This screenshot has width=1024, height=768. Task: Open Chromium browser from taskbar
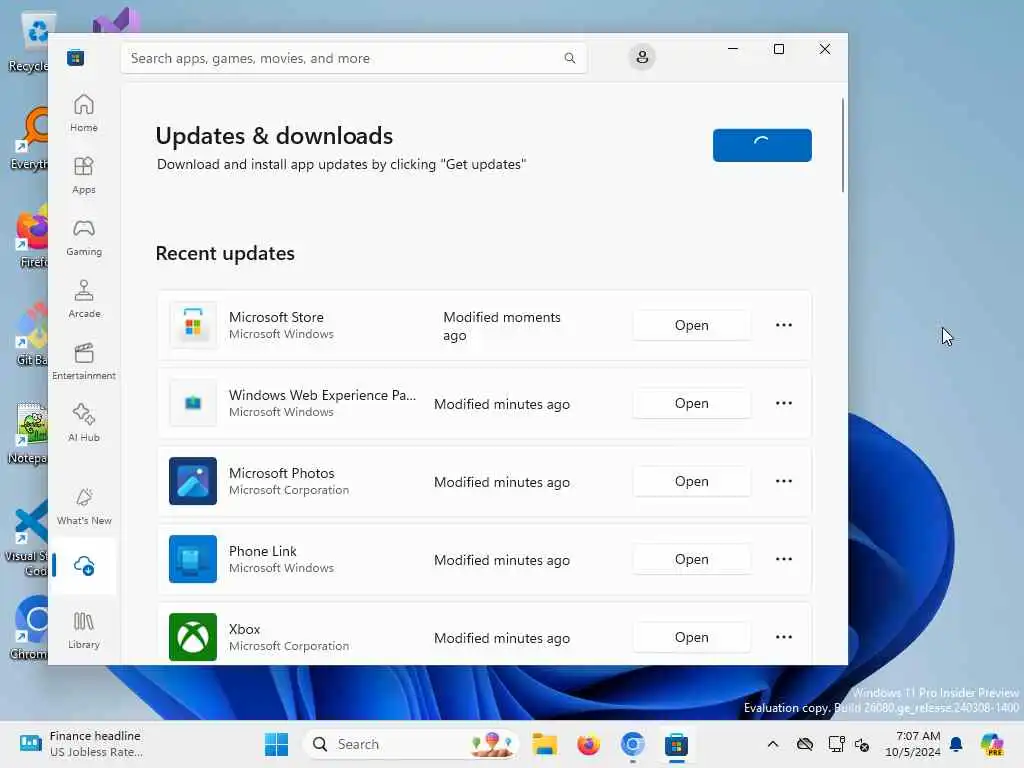632,744
